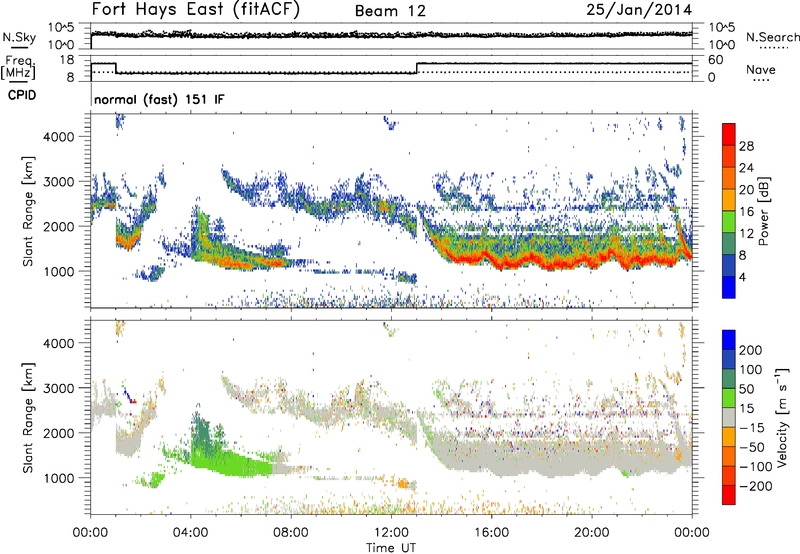The width and height of the screenshot is (800, 554).
Task: Click the Fort Hays East (fitACF) title
Action: (196, 9)
